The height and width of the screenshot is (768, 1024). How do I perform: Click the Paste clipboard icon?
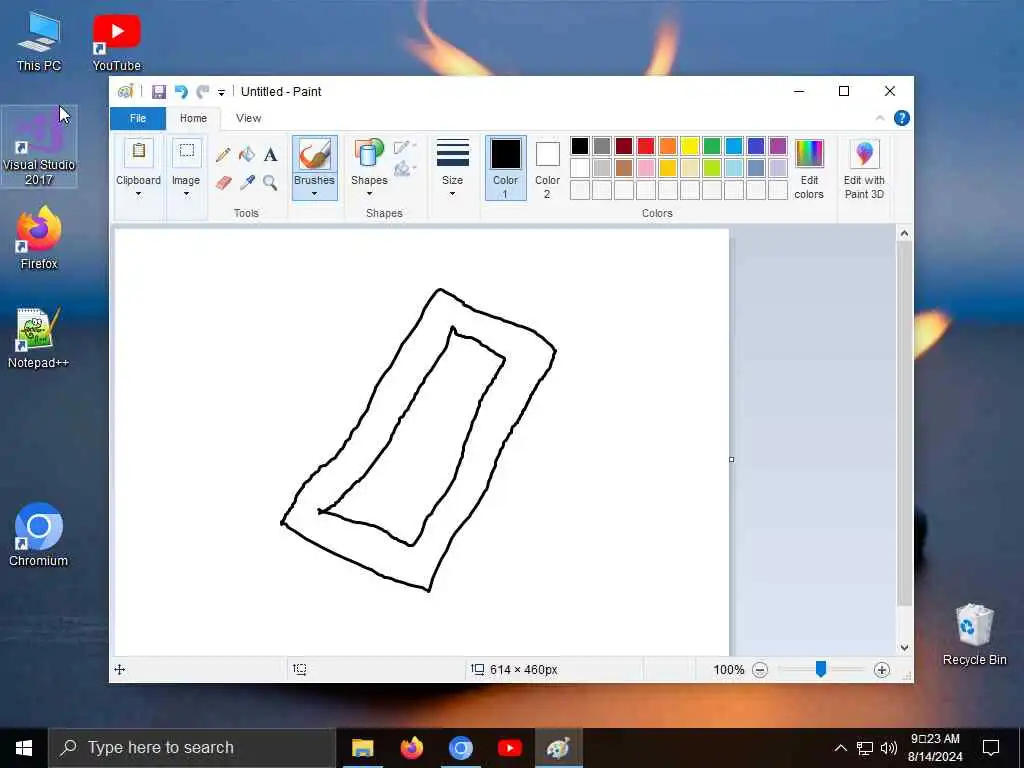pos(138,152)
